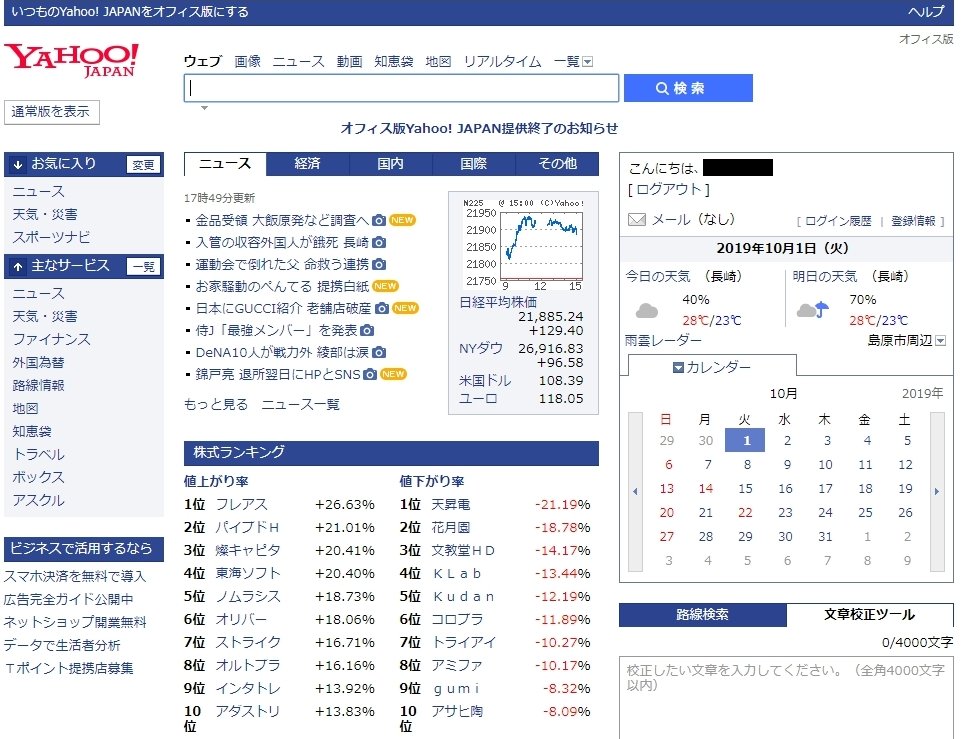This screenshot has width=970, height=739.
Task: Click inside the main search input field
Action: pyautogui.click(x=401, y=88)
